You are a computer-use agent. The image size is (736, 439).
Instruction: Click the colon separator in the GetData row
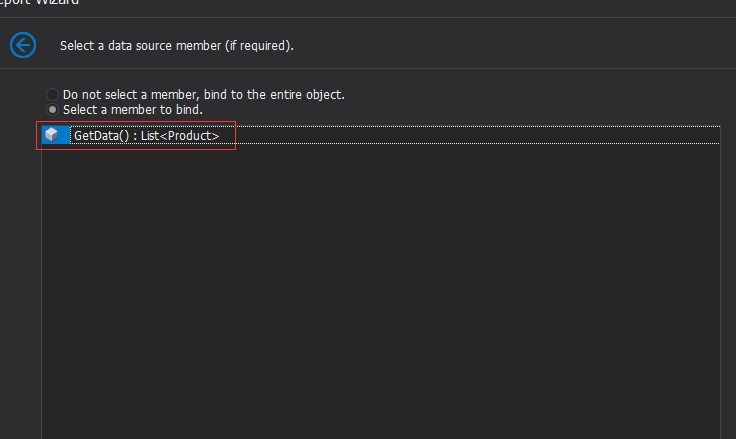(x=135, y=135)
